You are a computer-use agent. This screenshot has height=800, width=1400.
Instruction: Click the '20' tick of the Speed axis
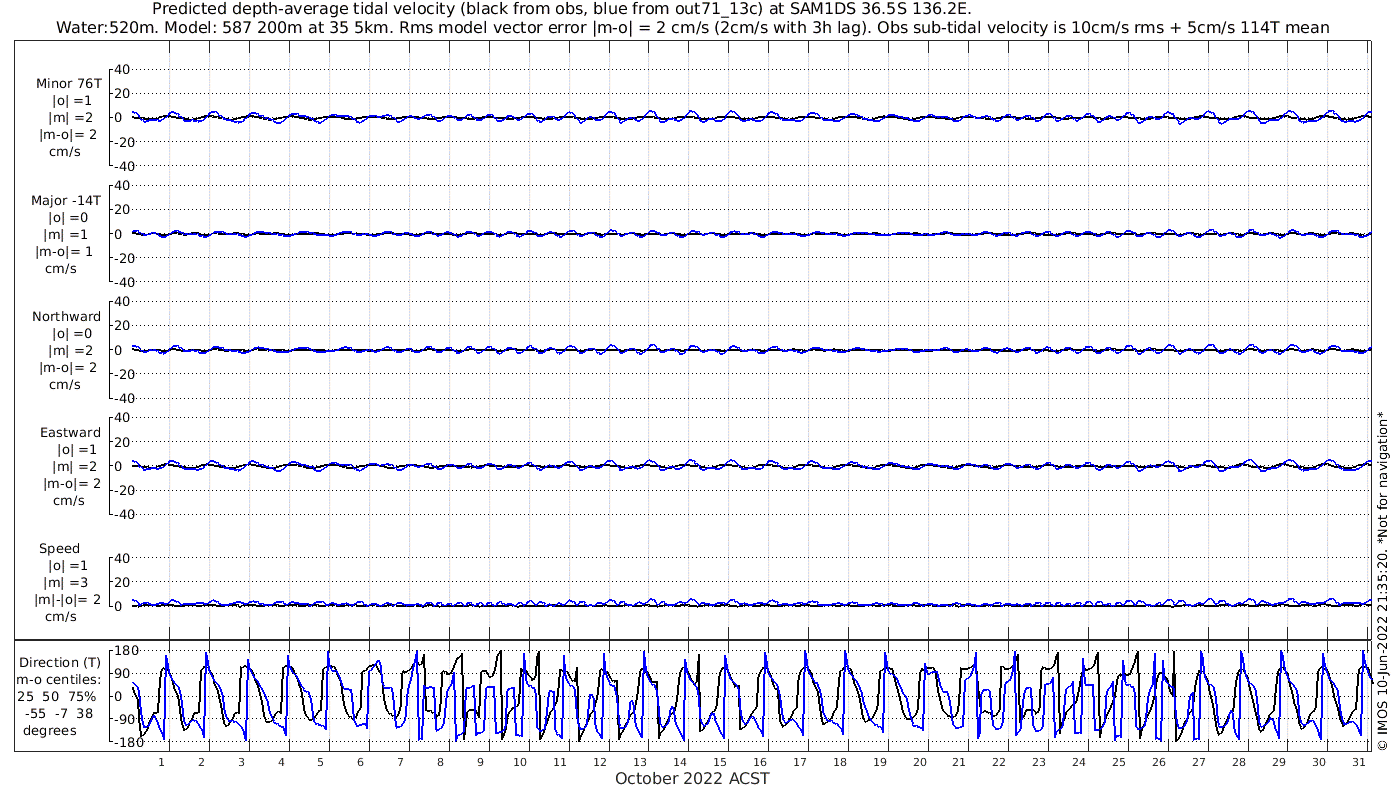click(123, 582)
